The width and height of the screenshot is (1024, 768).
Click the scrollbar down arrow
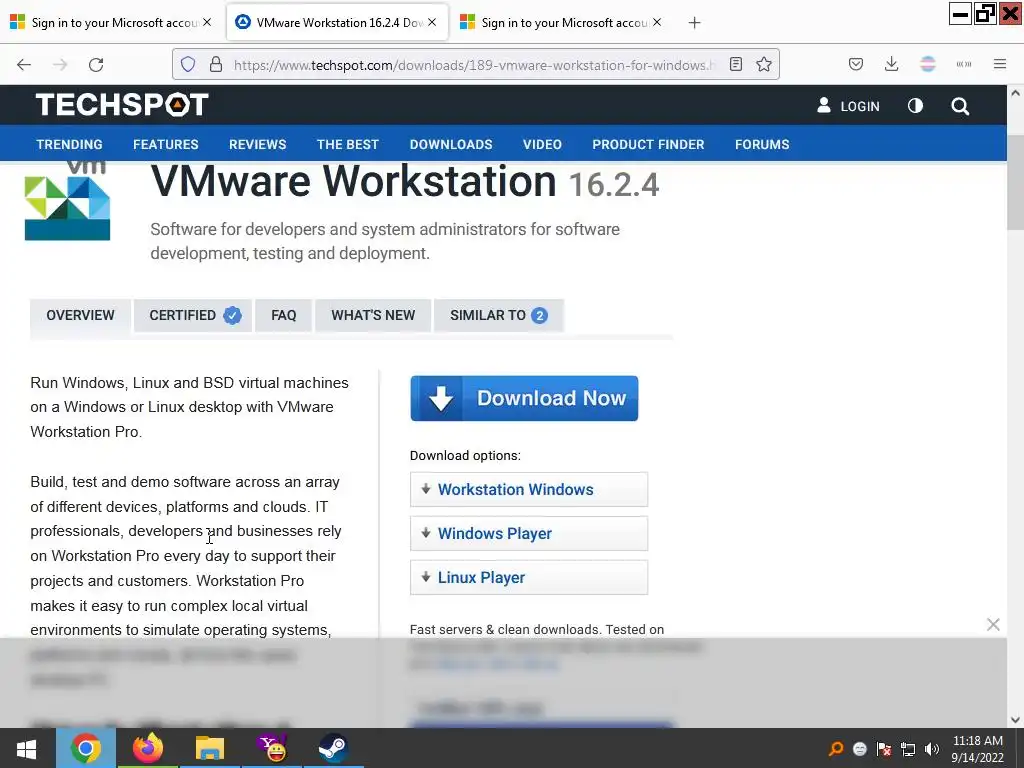point(1015,720)
